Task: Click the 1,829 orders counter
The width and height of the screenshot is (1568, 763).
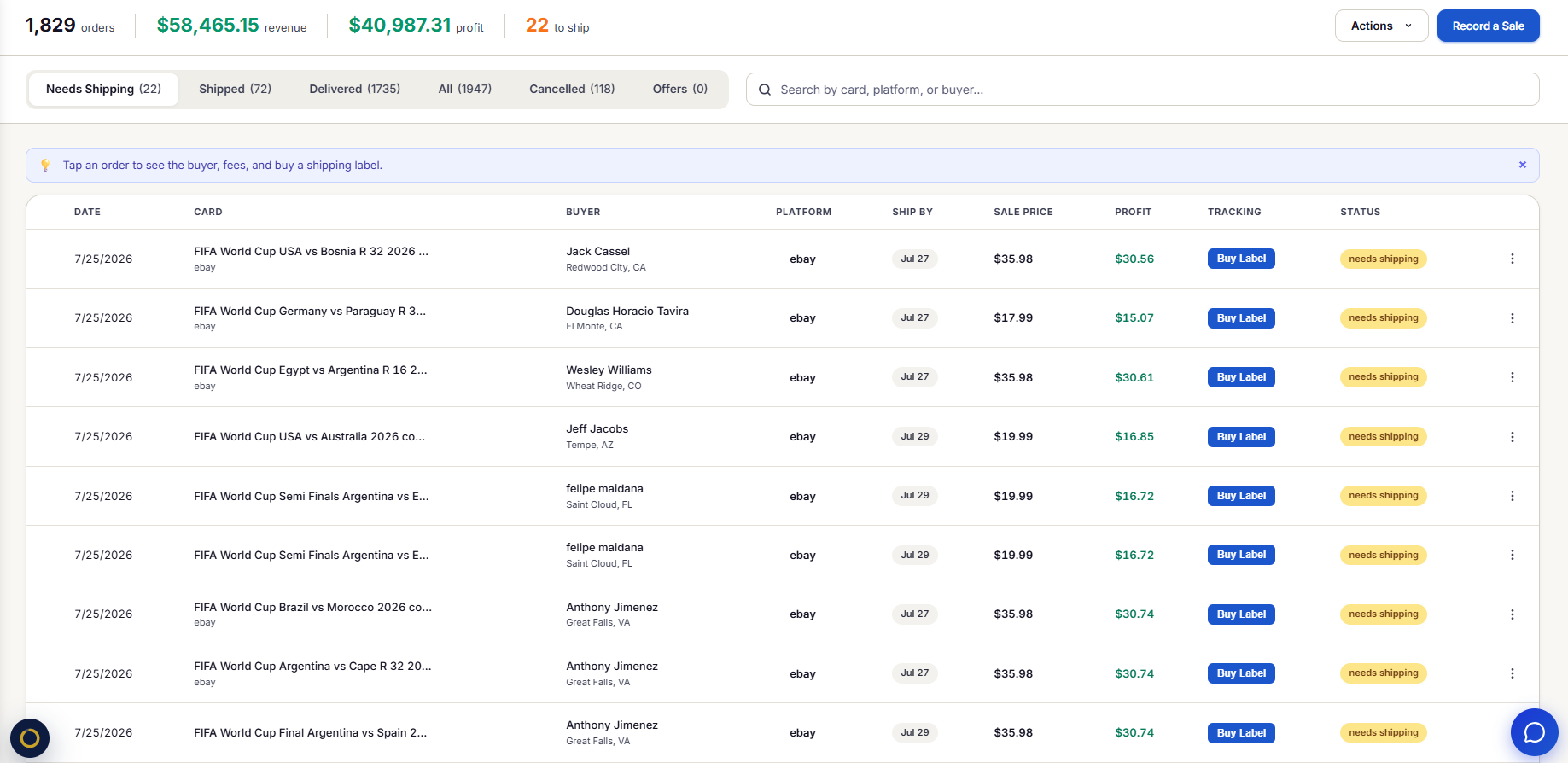Action: pos(70,26)
